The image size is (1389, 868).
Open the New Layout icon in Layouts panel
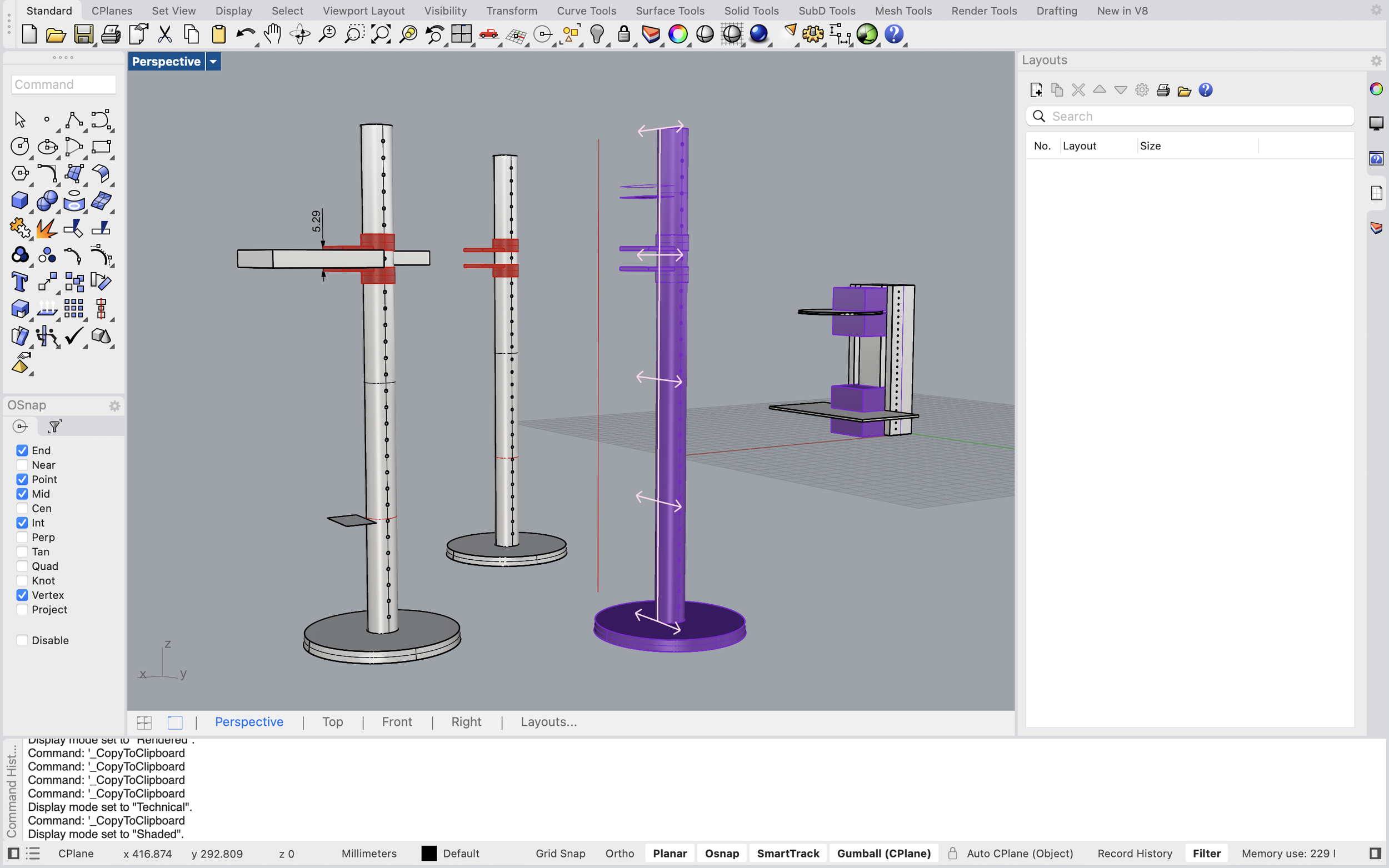pos(1037,90)
